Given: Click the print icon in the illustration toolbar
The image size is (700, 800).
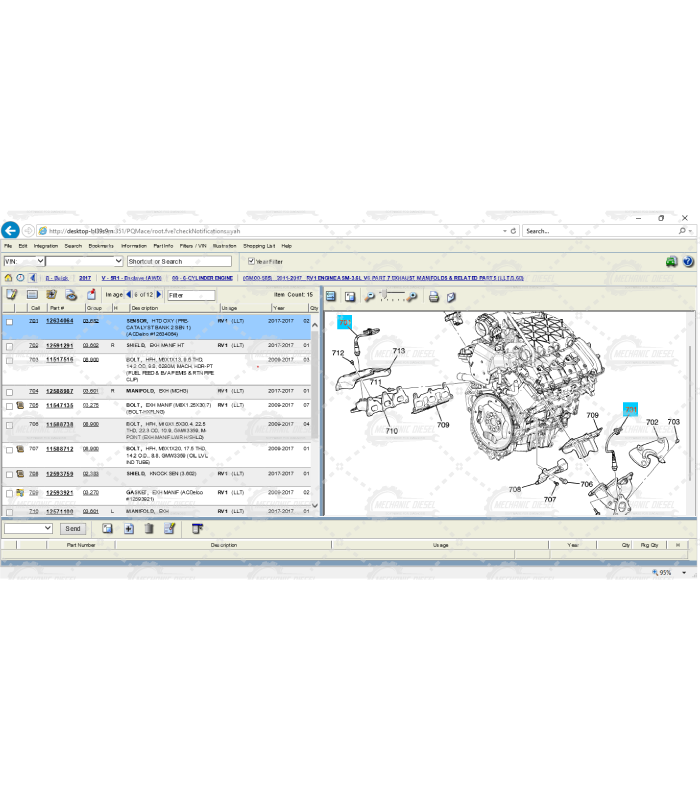Looking at the screenshot, I should point(434,296).
